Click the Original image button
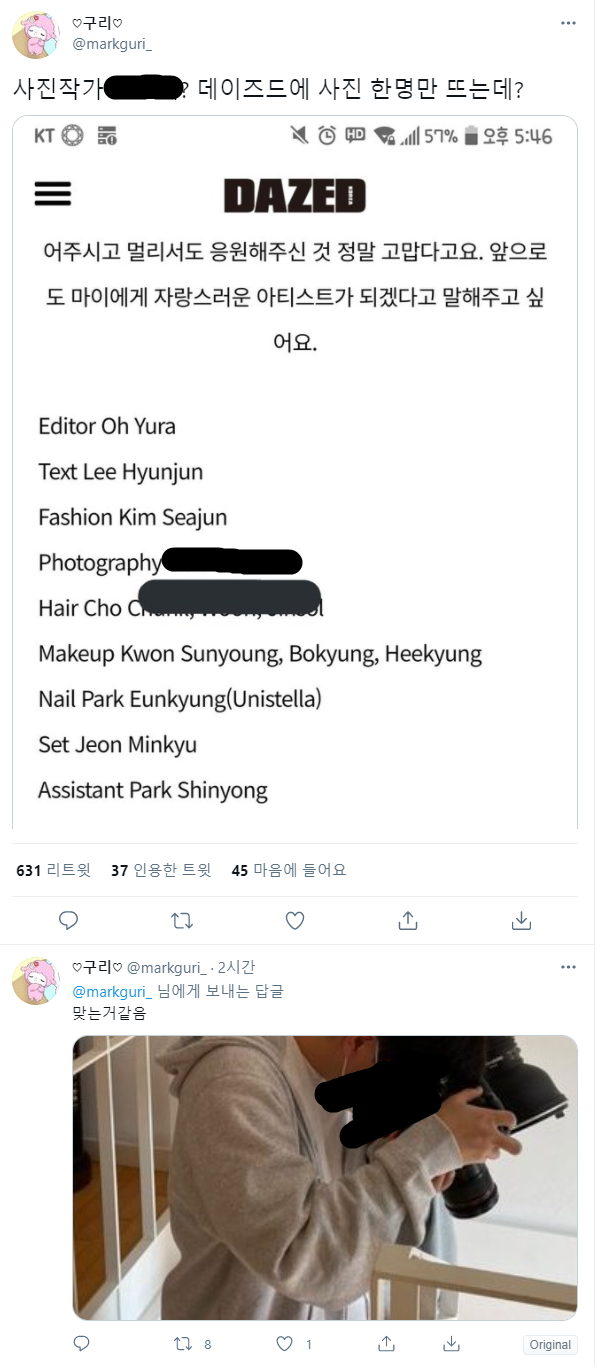Image resolution: width=607 pixels, height=1371 pixels. click(550, 1345)
